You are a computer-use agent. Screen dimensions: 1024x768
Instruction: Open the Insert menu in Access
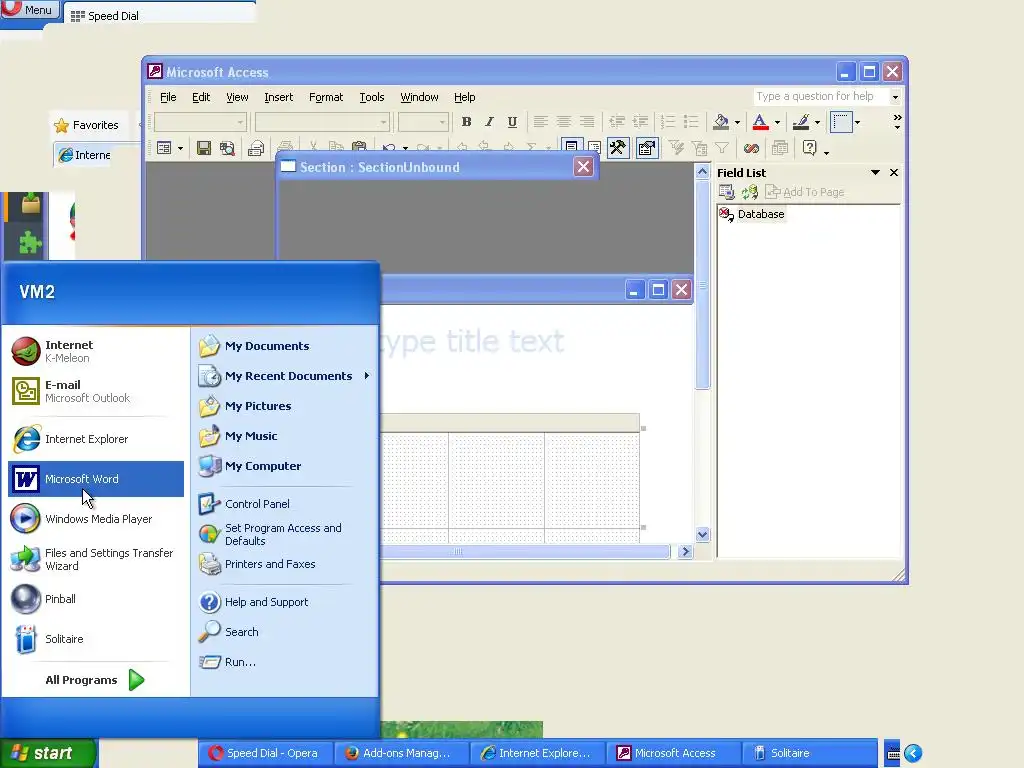[278, 97]
